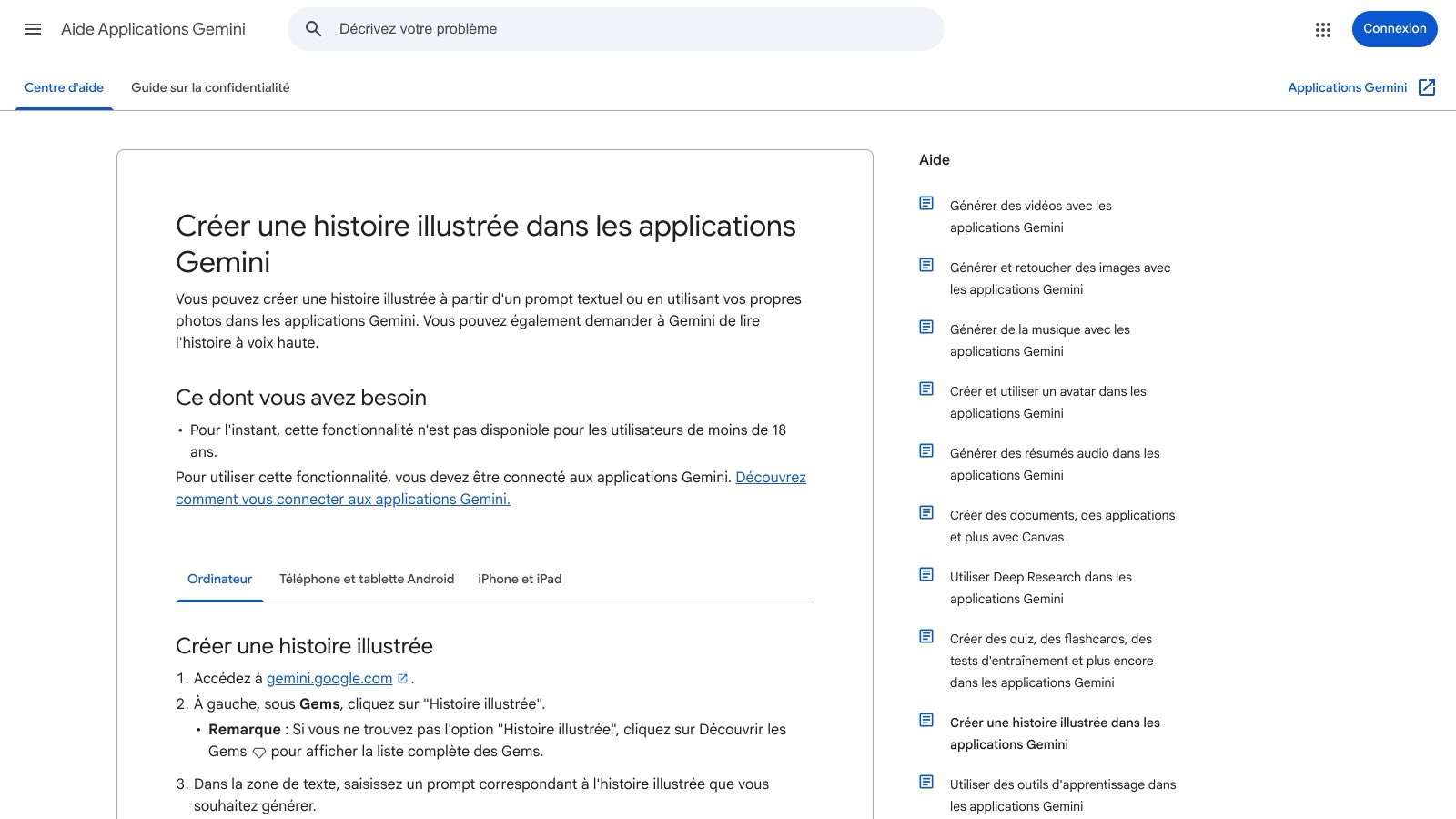Click the external-link icon beside Applications Gemini
The width and height of the screenshot is (1456, 819).
(x=1427, y=87)
